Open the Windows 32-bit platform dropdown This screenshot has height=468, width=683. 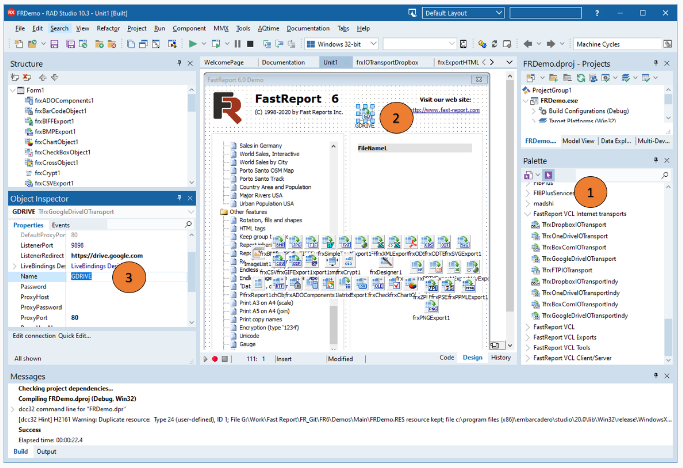[x=373, y=44]
